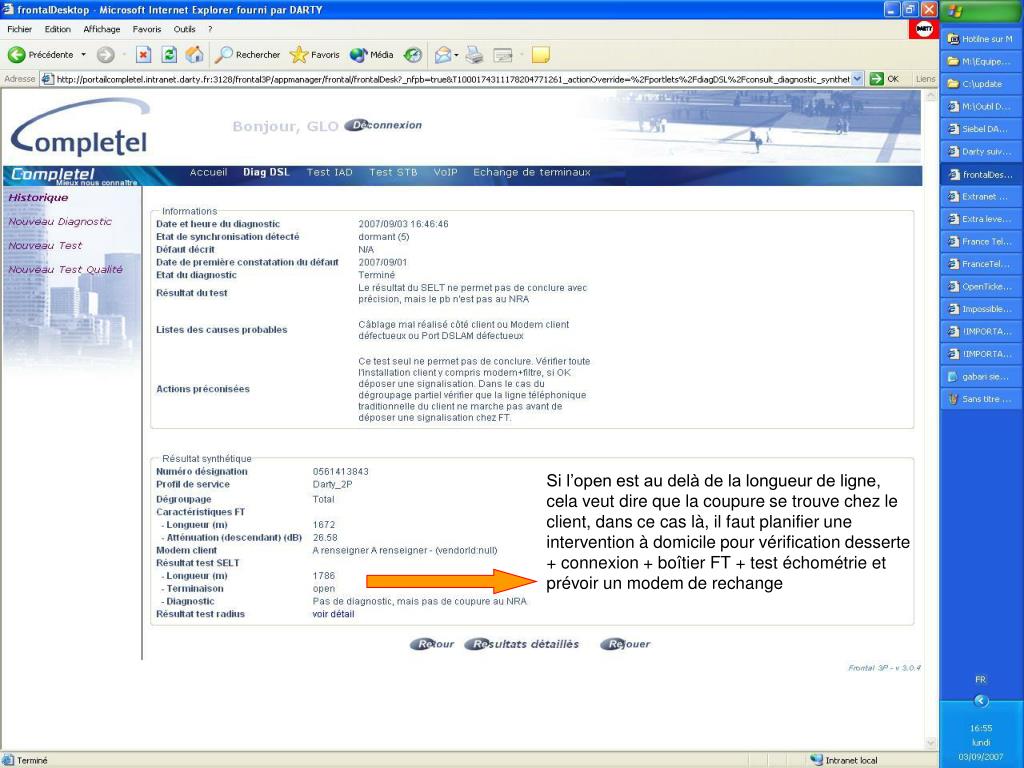Click the FR language indicator
Screen dimensions: 1024x768
tap(981, 679)
